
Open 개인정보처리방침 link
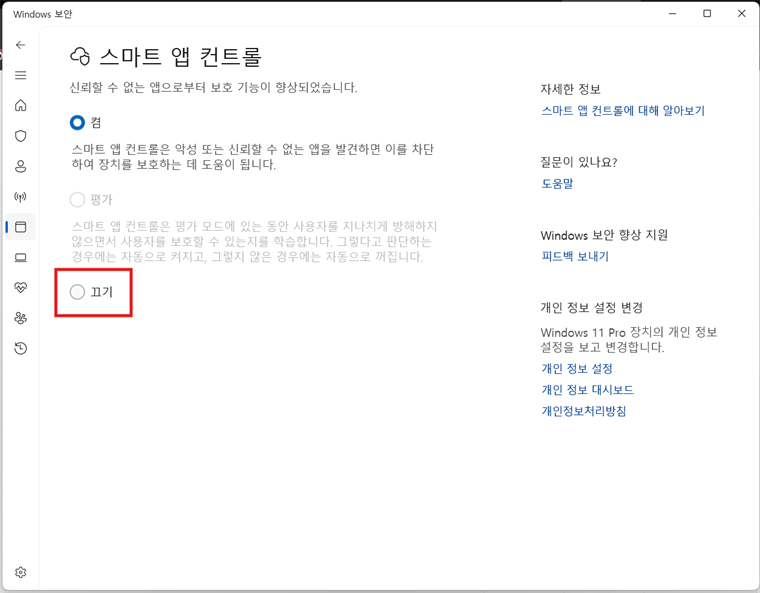[584, 411]
